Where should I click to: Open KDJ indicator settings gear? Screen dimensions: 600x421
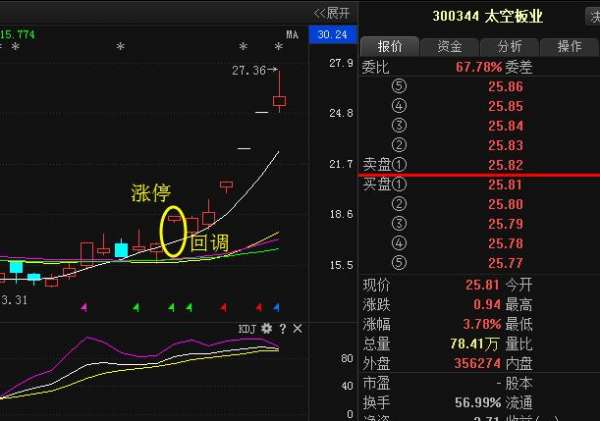pyautogui.click(x=267, y=329)
